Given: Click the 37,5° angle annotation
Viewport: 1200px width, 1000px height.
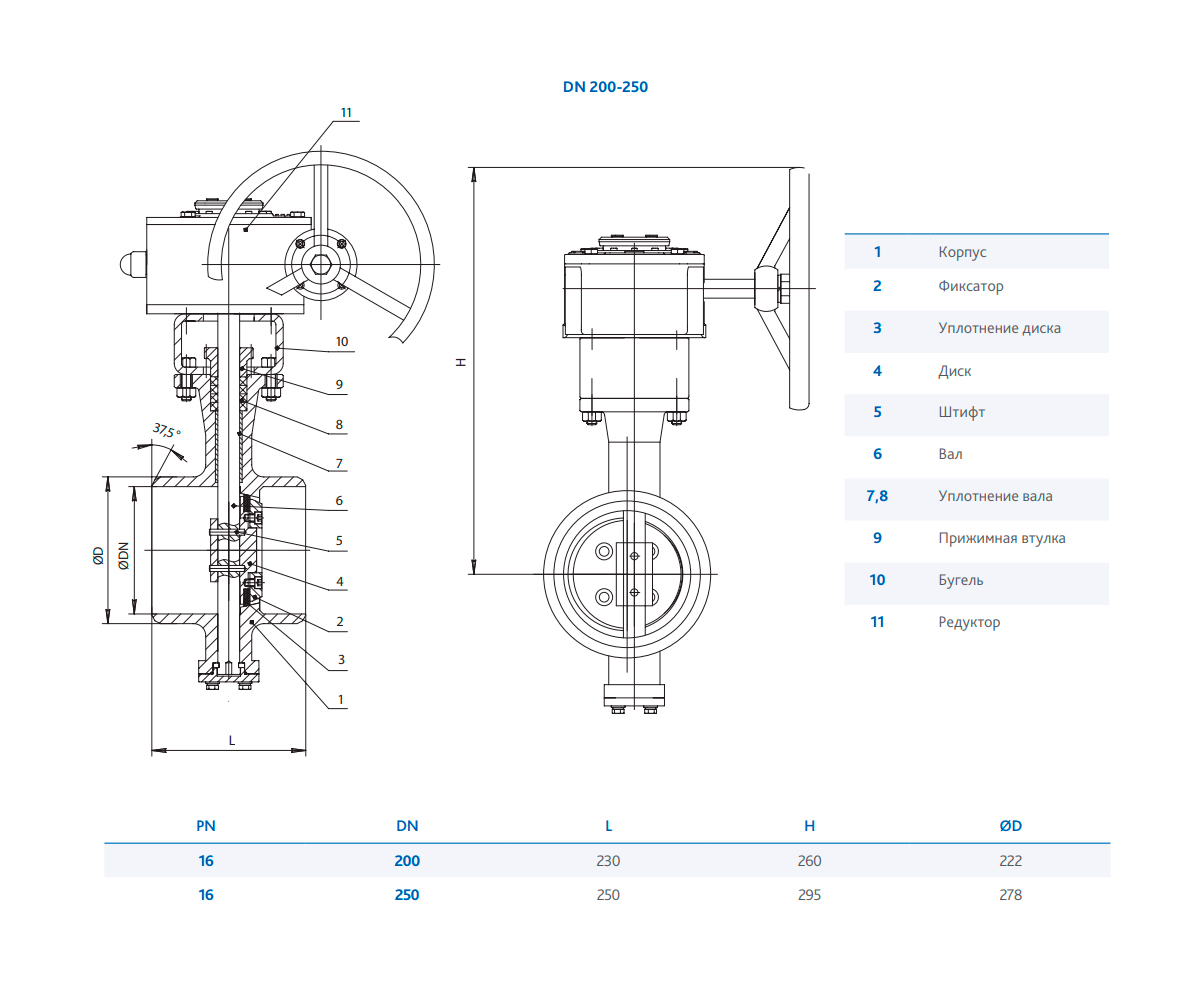Looking at the screenshot, I should click(x=165, y=431).
